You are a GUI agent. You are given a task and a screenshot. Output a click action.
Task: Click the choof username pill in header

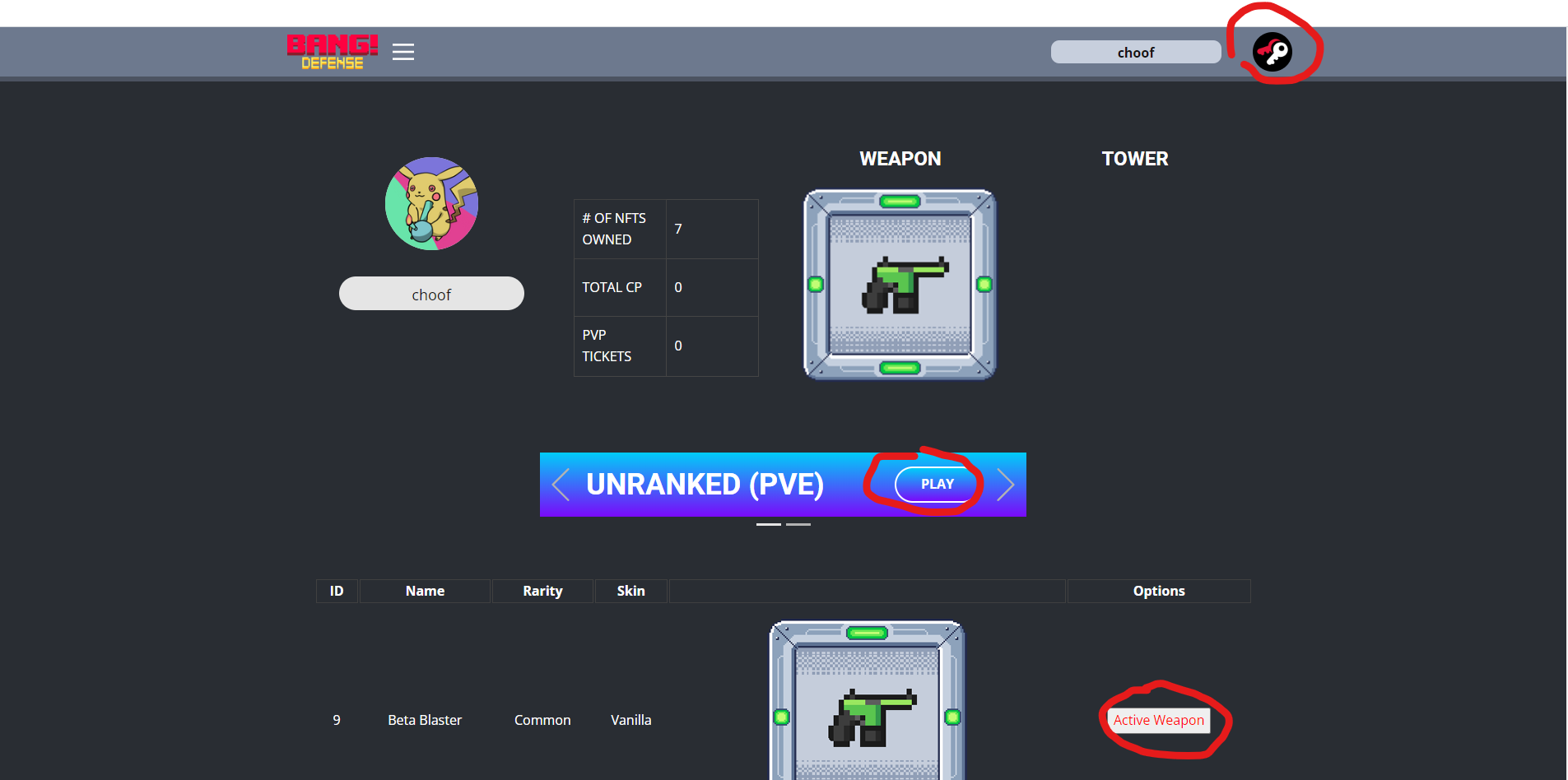click(1136, 52)
